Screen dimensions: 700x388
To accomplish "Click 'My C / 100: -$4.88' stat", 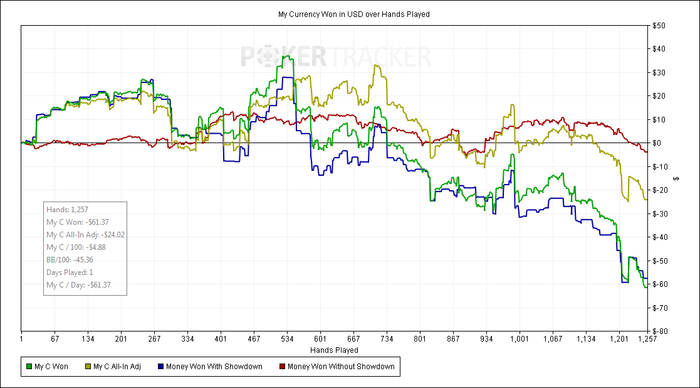I will tap(76, 247).
